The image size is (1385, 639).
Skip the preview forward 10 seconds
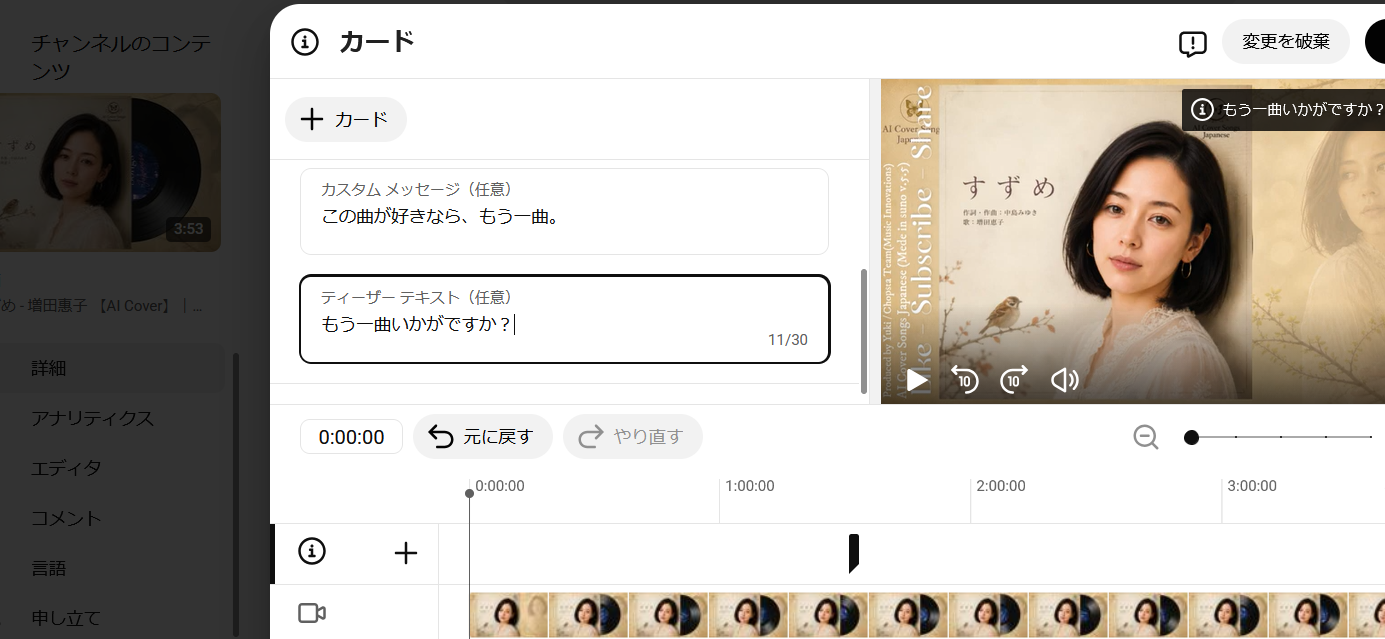click(1014, 380)
